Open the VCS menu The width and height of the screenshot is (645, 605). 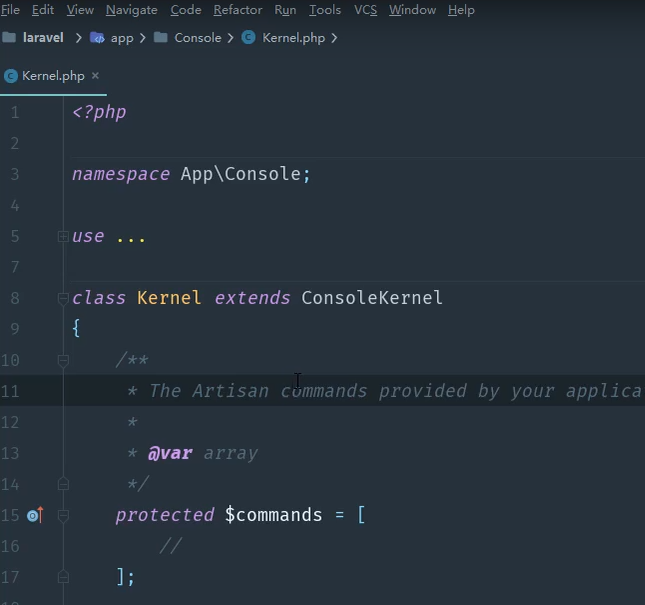tap(365, 10)
